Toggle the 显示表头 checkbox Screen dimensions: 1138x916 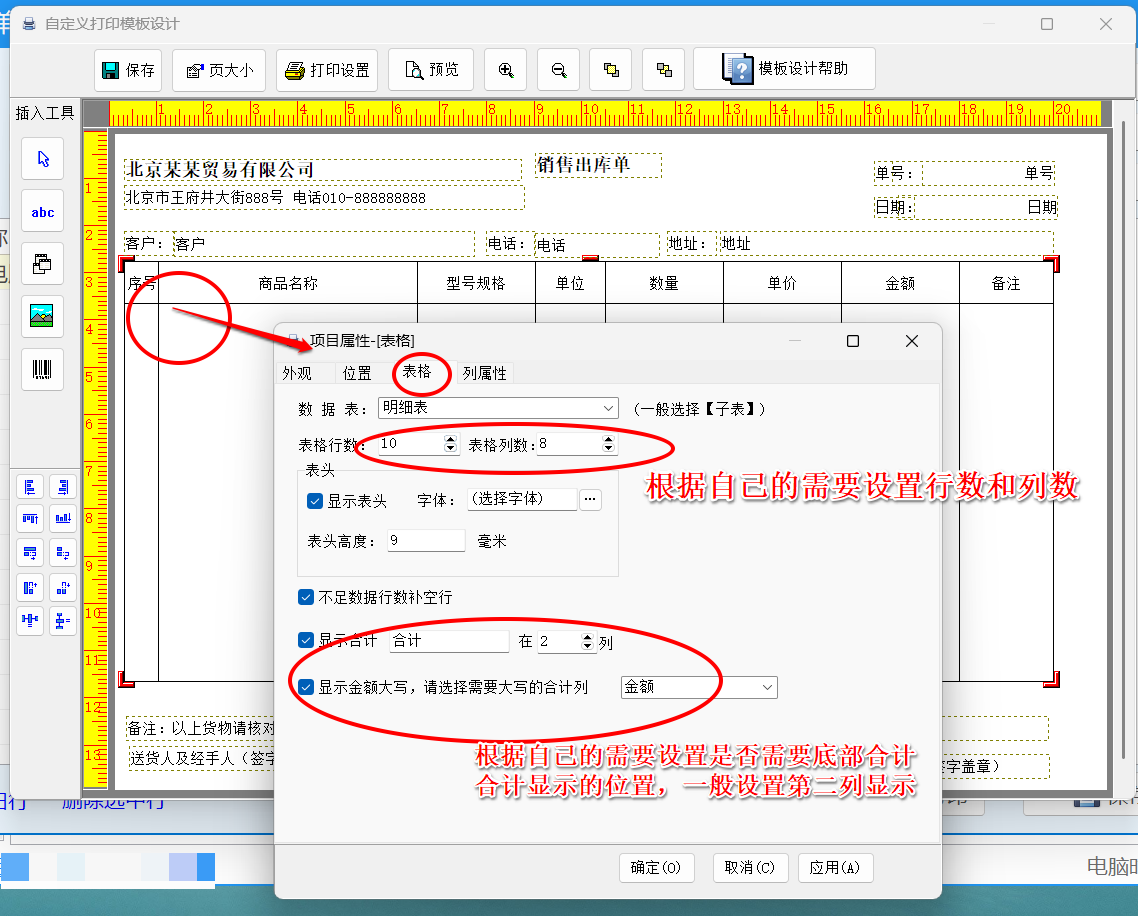pos(315,501)
